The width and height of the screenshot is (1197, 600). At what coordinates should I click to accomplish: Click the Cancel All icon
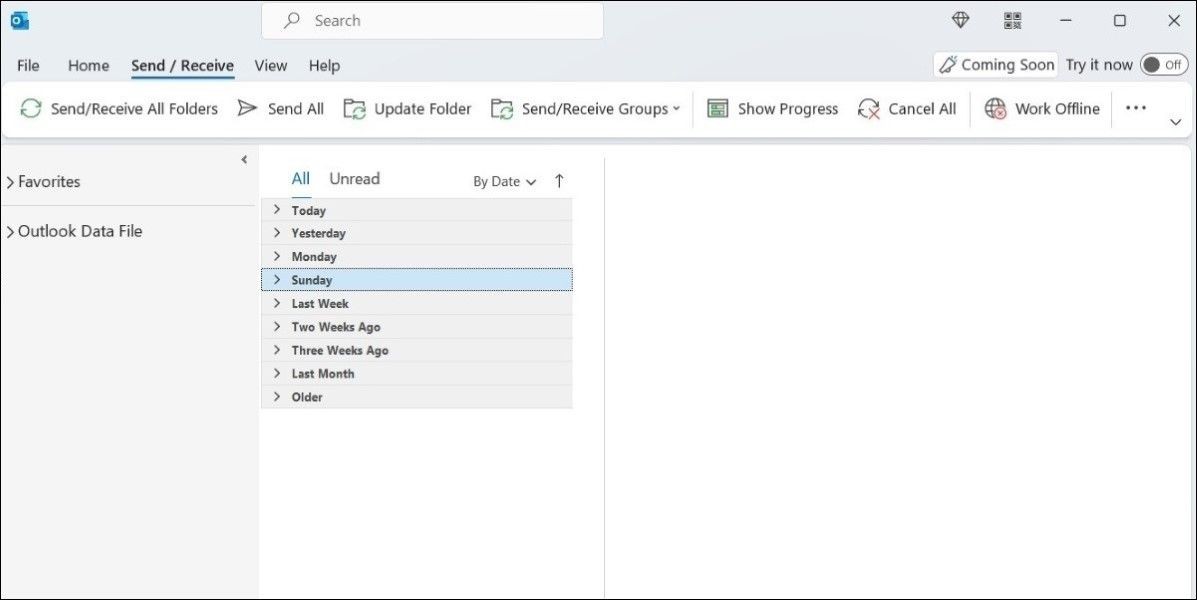[869, 109]
